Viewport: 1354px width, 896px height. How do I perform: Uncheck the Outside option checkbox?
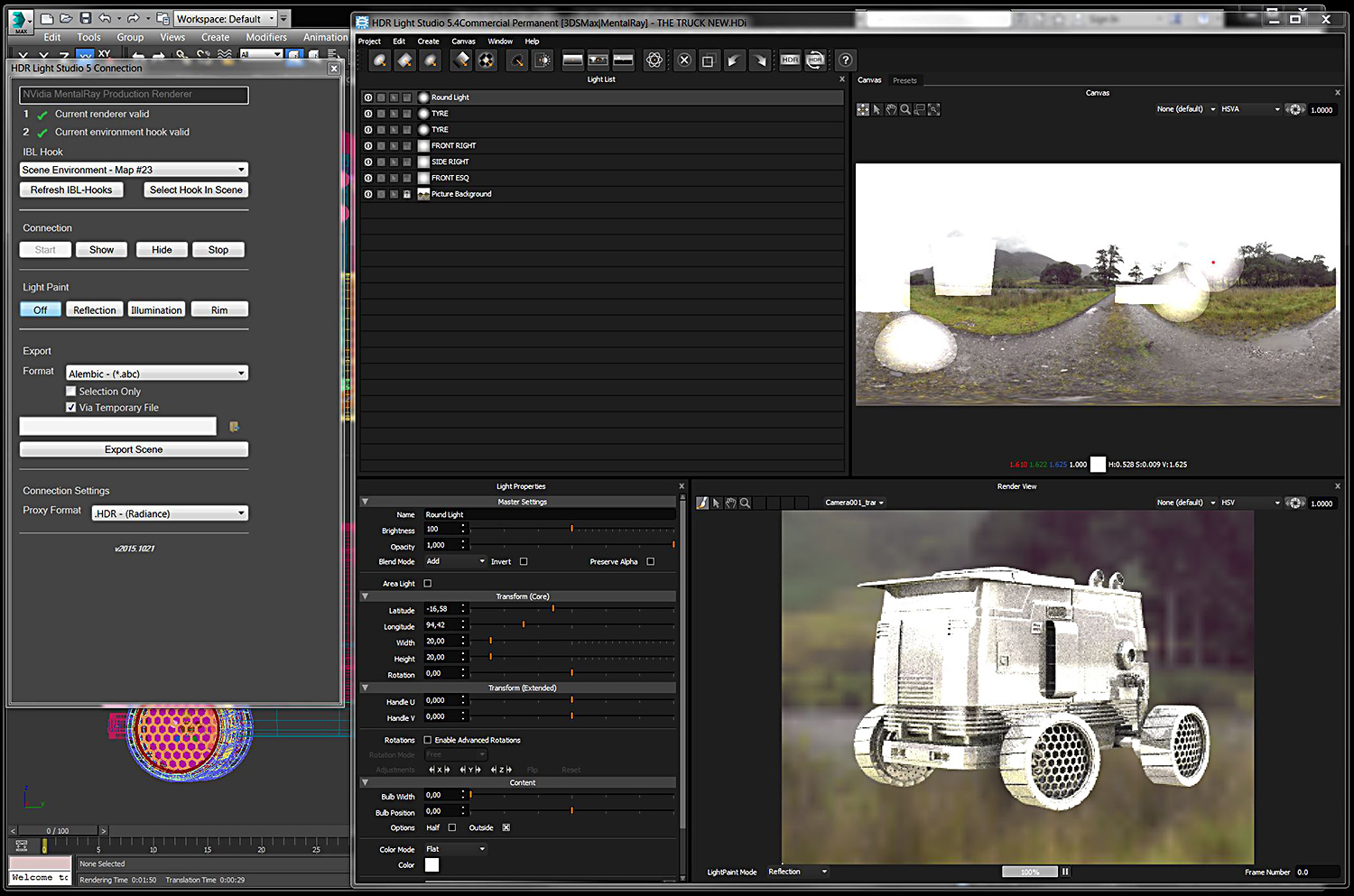[x=506, y=827]
